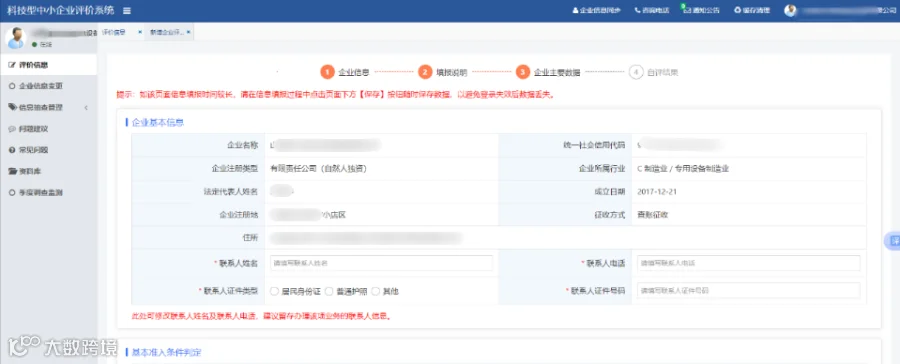The width and height of the screenshot is (900, 364).
Task: Open 企业信息同步 from the header
Action: 596,10
